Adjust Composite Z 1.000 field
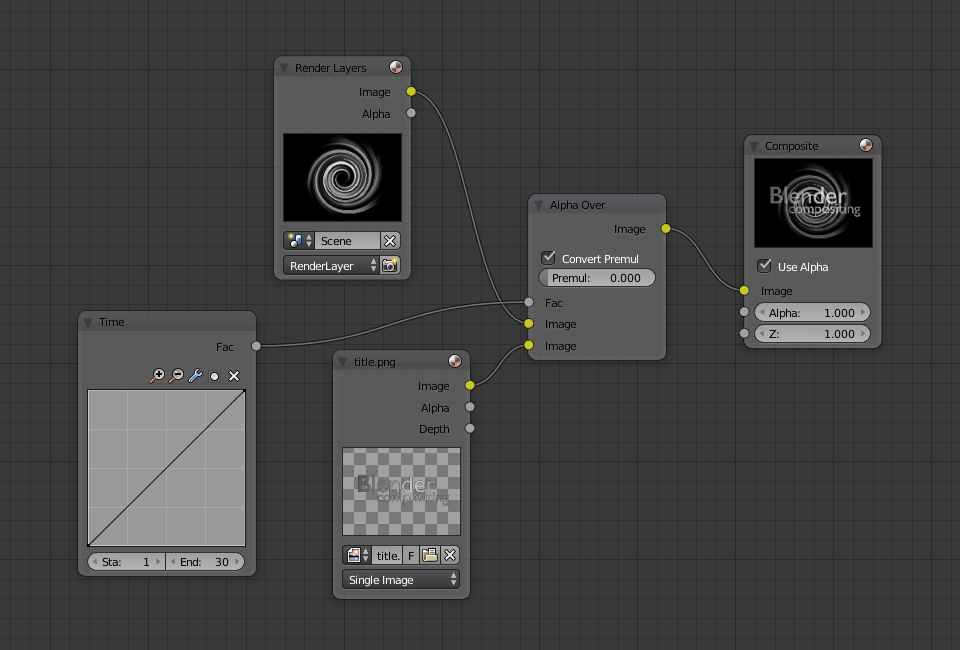This screenshot has height=650, width=960. pos(812,334)
